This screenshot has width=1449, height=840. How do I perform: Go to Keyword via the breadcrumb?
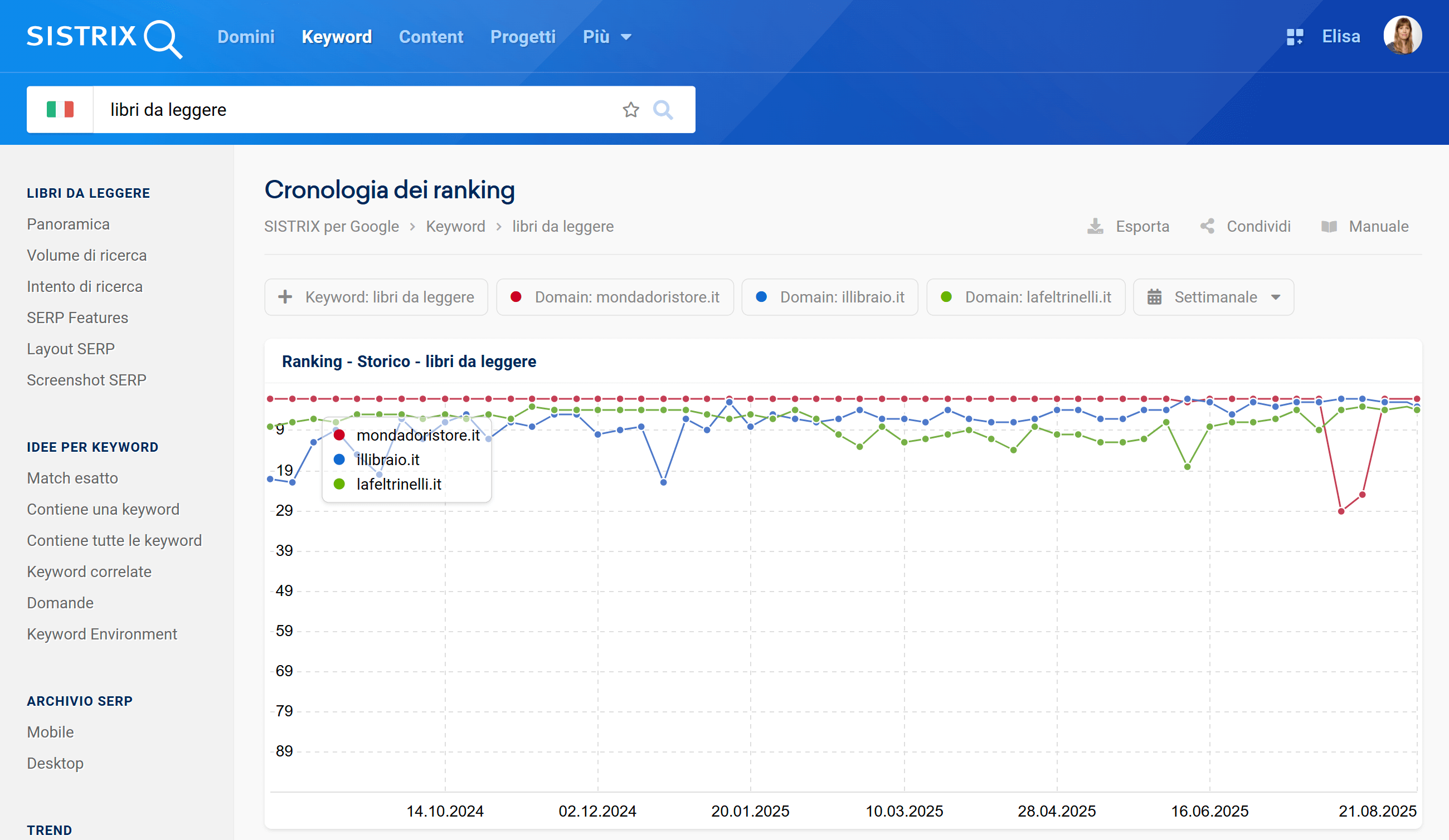pyautogui.click(x=455, y=226)
